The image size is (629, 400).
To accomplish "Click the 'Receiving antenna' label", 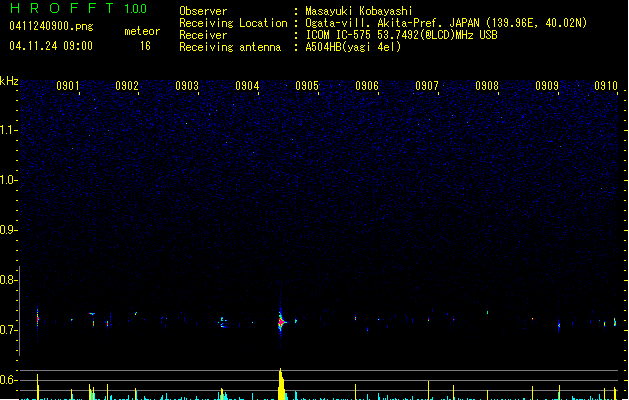I will click(230, 47).
